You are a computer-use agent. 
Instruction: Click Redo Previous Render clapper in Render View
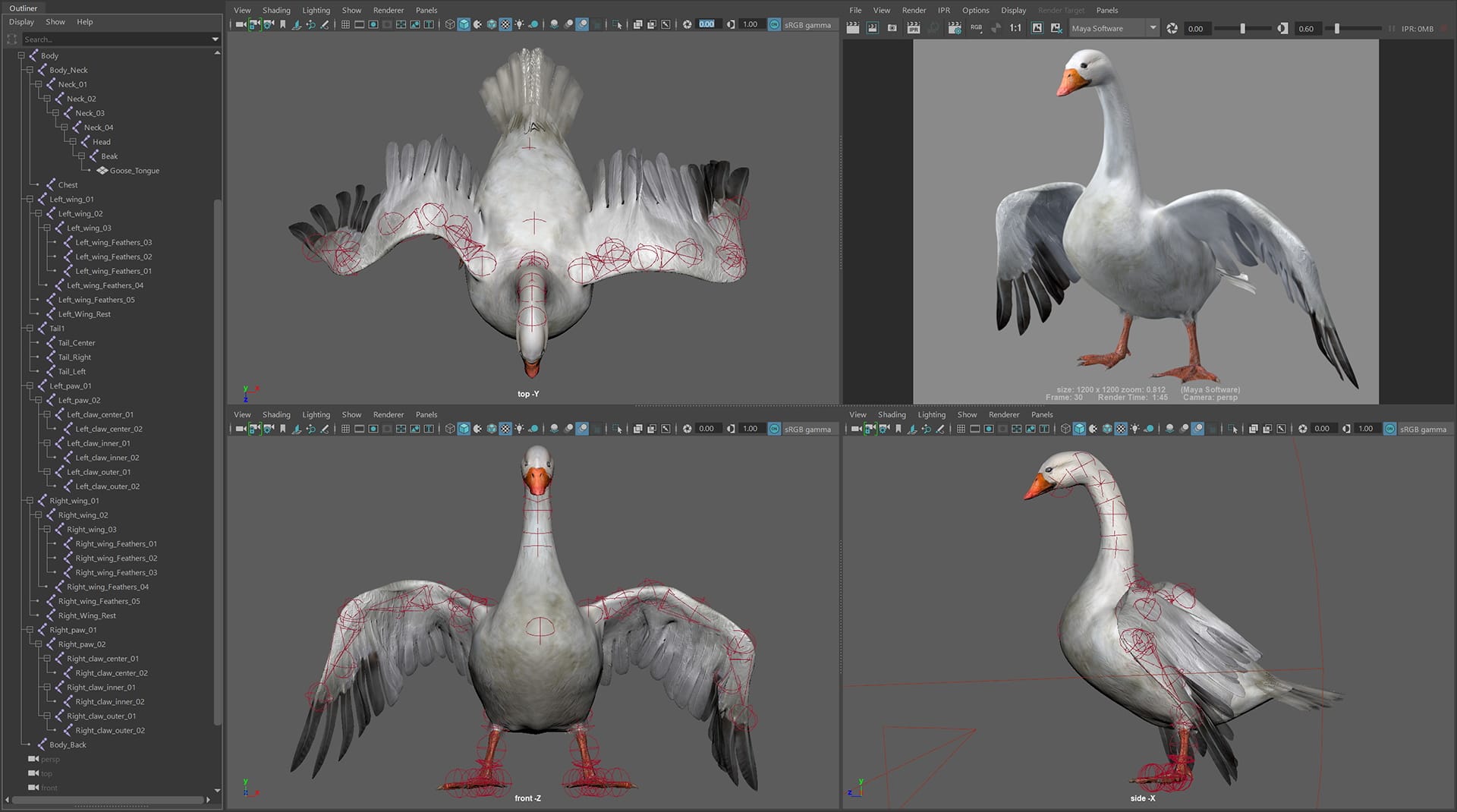click(853, 28)
